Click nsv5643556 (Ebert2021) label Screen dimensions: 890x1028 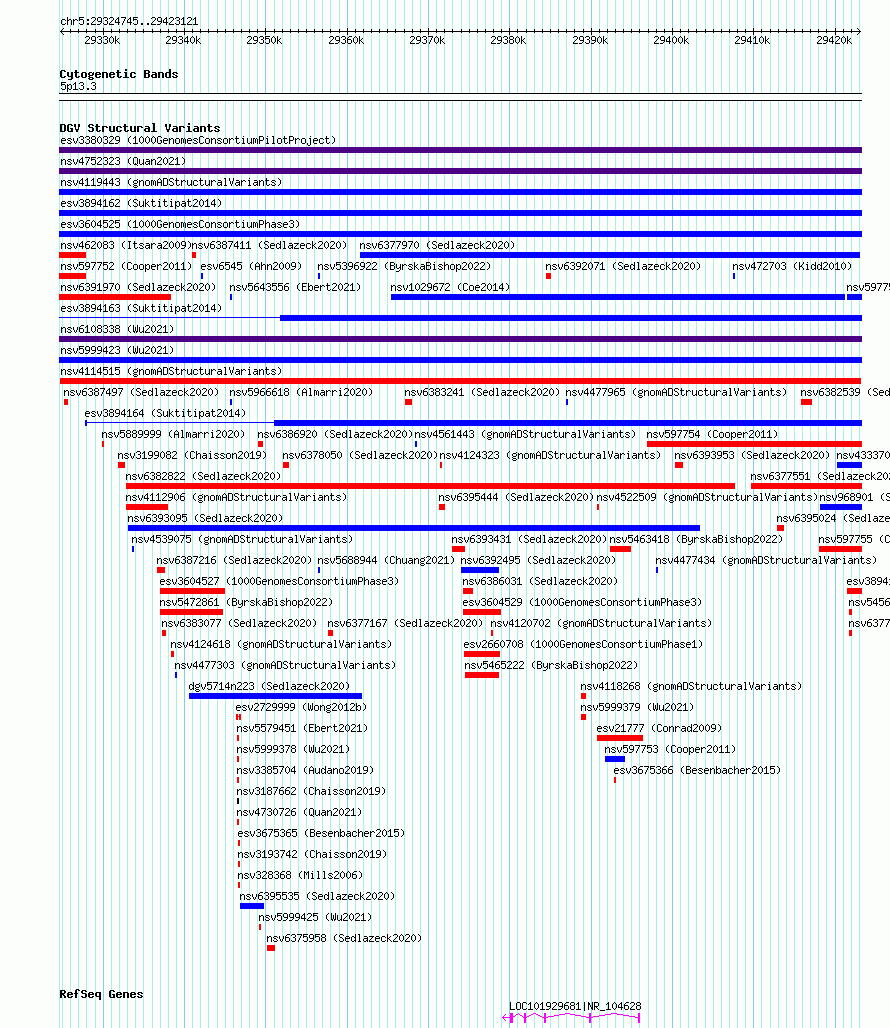[x=295, y=287]
